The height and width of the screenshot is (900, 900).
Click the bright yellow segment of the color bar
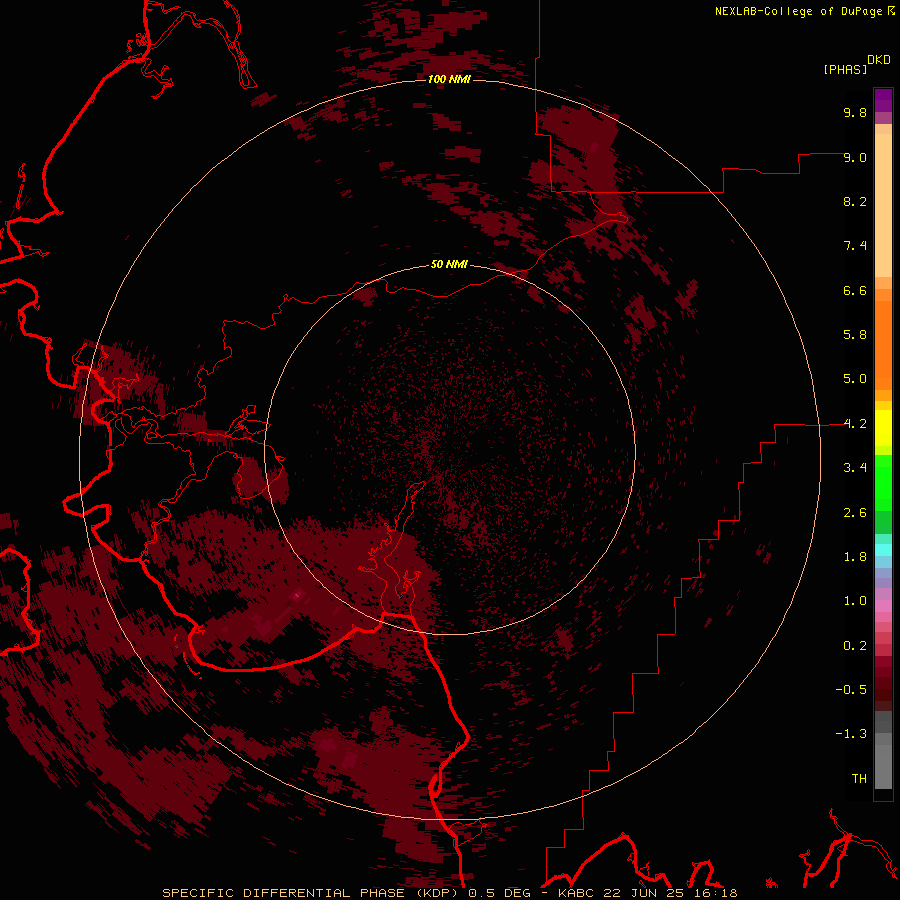tap(883, 428)
